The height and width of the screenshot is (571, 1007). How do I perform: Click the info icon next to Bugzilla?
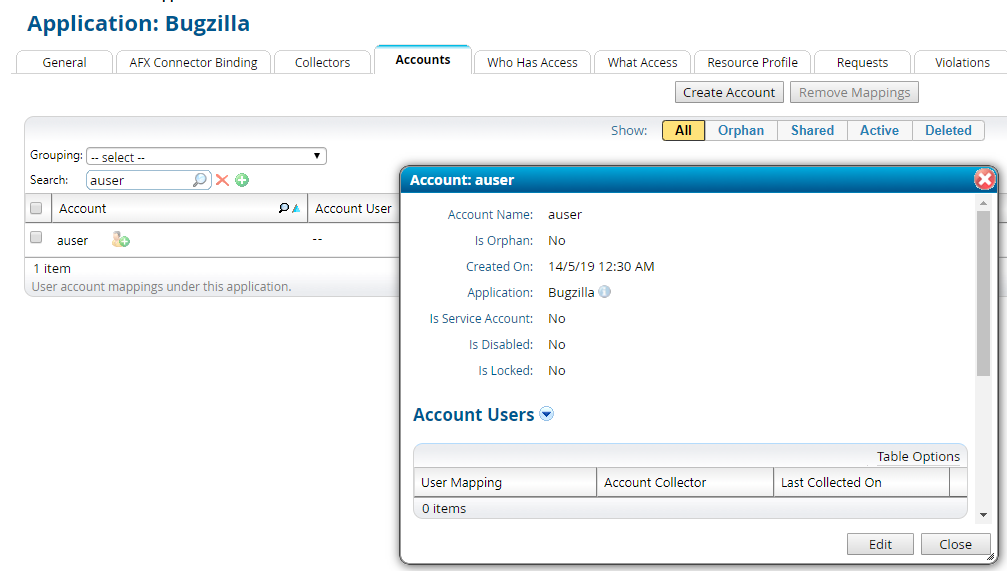(x=605, y=293)
